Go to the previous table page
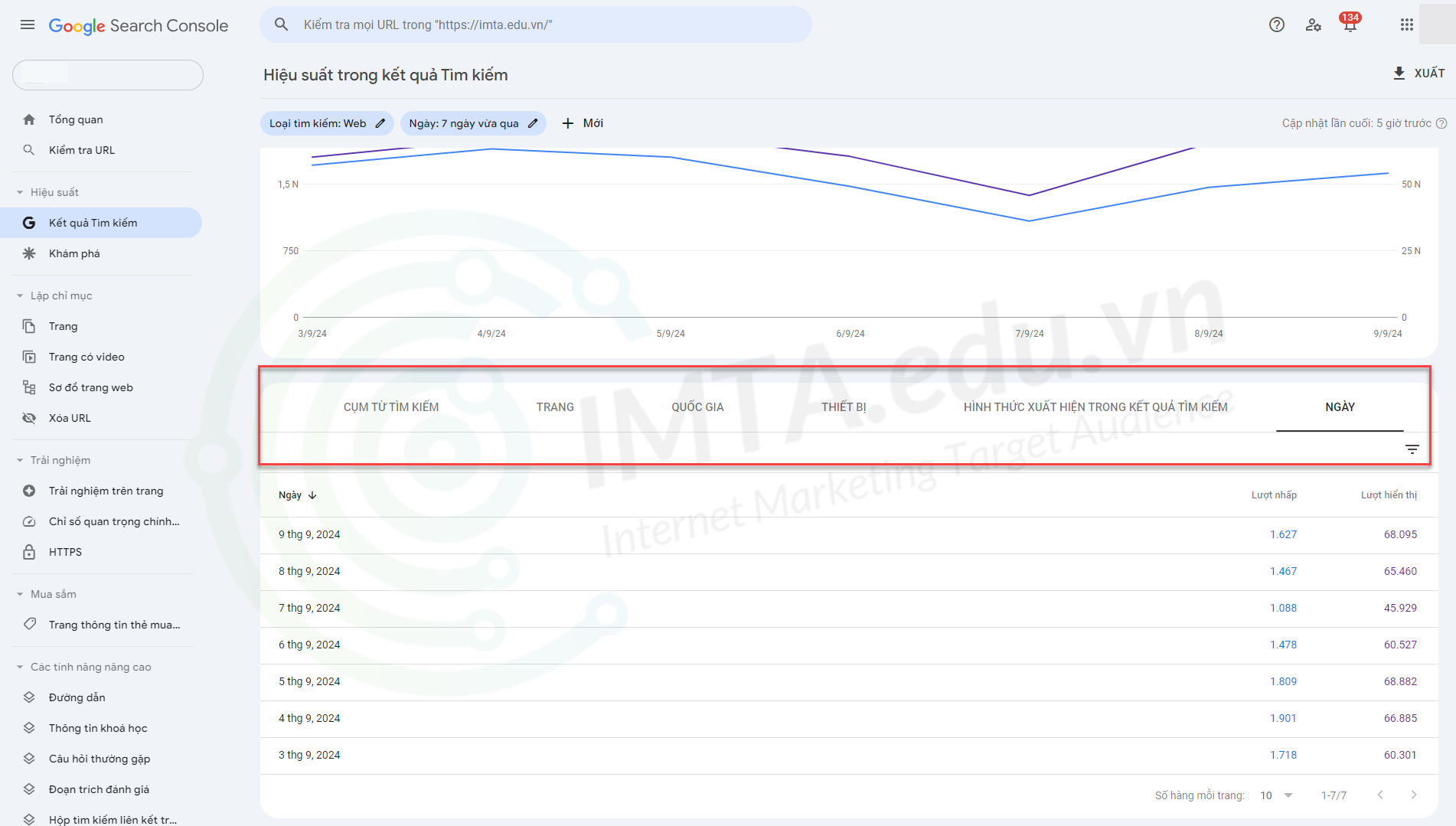 [1380, 795]
